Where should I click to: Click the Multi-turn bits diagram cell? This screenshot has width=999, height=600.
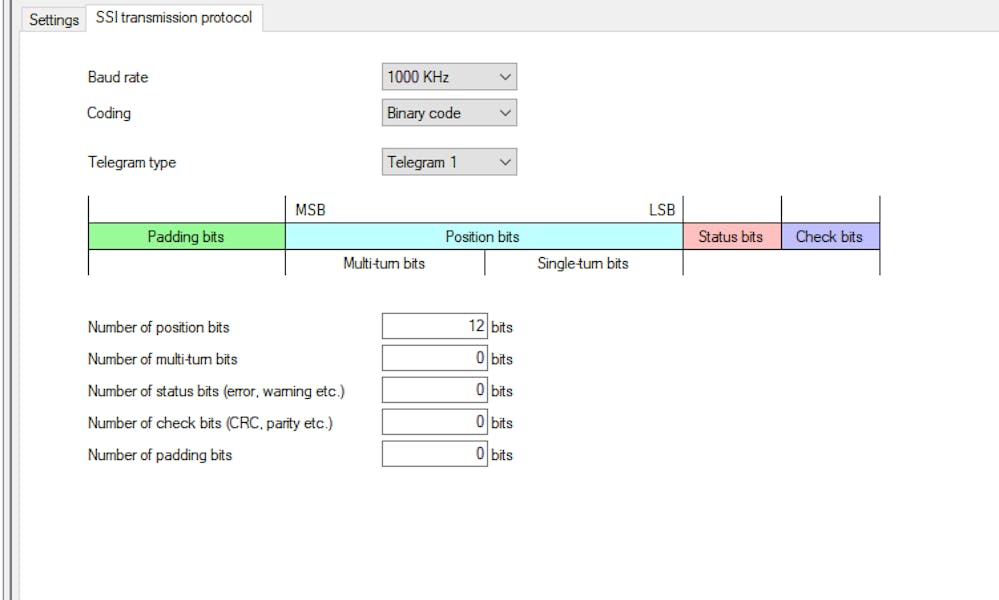tap(384, 264)
